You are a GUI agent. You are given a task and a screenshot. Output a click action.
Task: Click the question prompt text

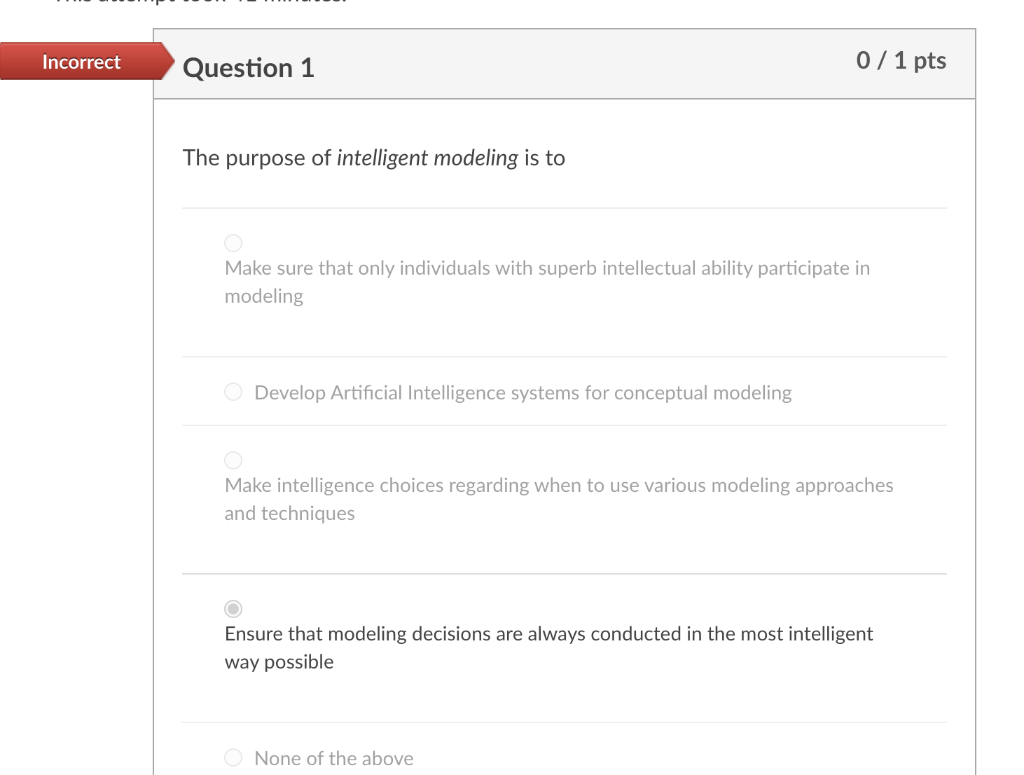pos(374,157)
